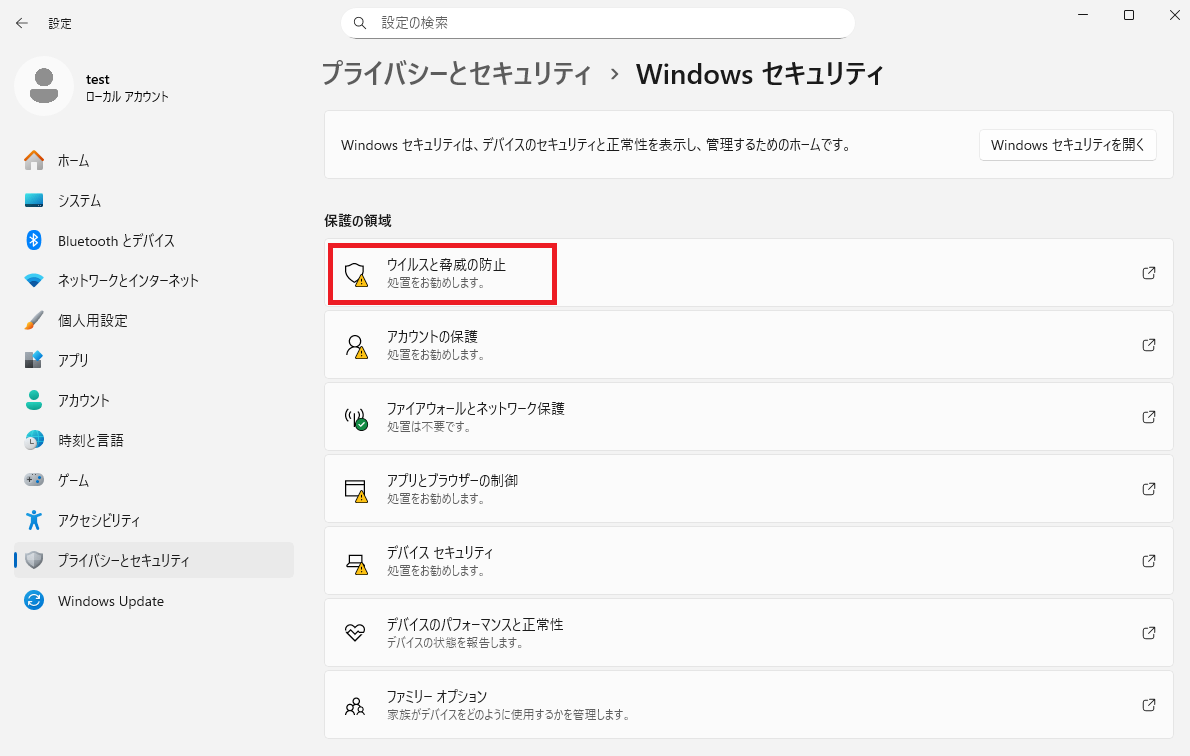Open ファミリー オプション area
The width and height of the screenshot is (1190, 756).
tap(748, 705)
